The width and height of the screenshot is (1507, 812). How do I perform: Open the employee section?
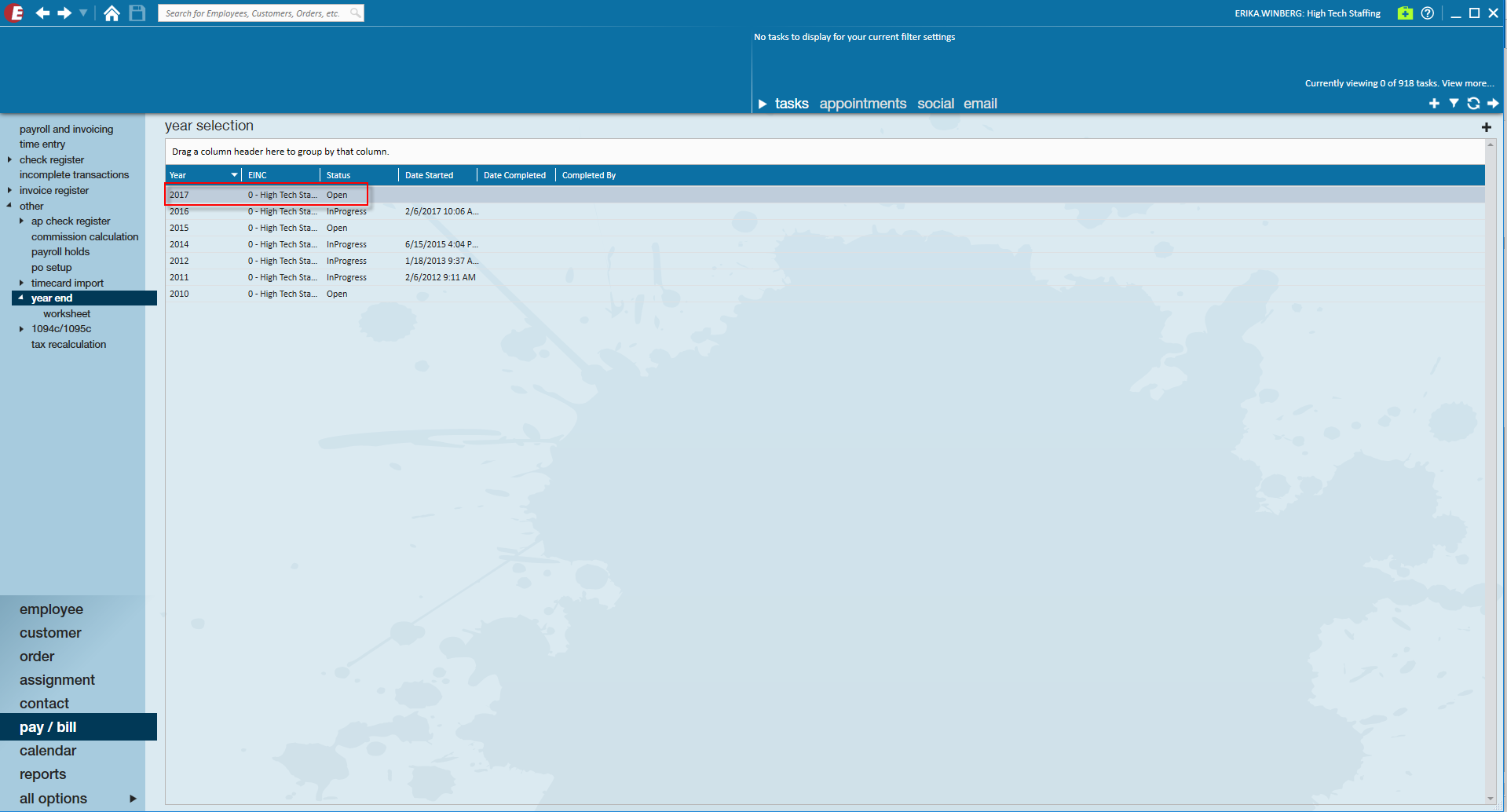(x=51, y=609)
